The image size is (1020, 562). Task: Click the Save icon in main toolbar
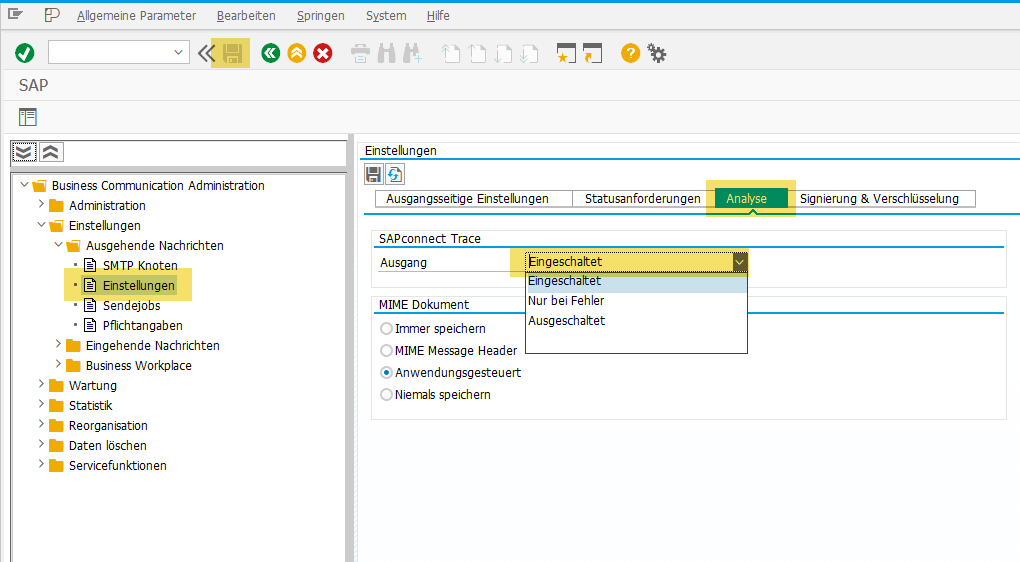point(233,53)
